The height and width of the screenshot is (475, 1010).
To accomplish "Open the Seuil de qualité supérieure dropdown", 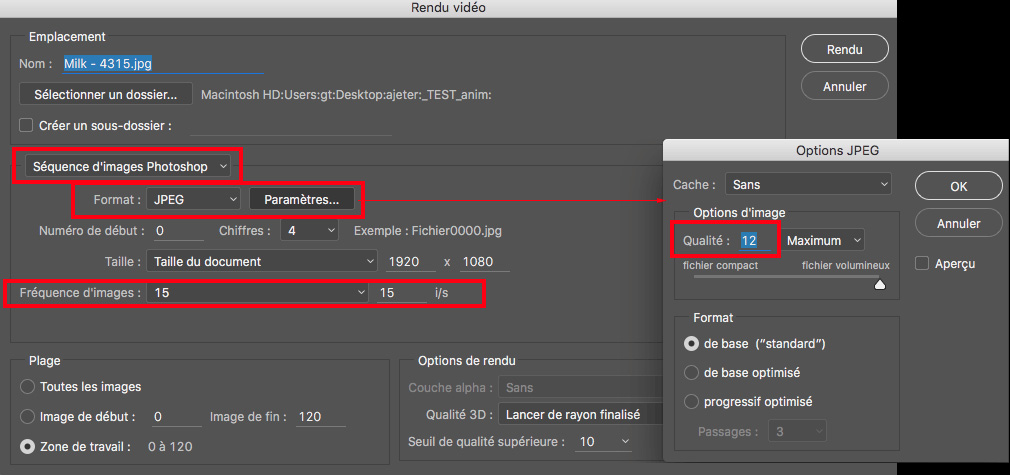I will [604, 441].
